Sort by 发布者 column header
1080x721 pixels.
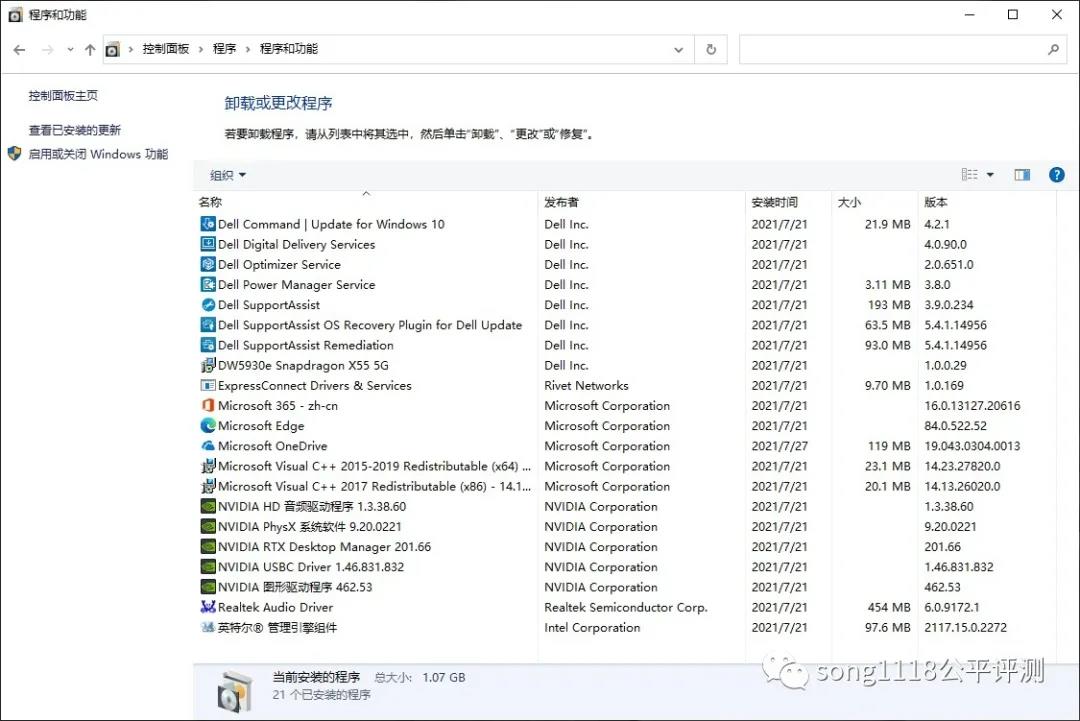[x=561, y=202]
